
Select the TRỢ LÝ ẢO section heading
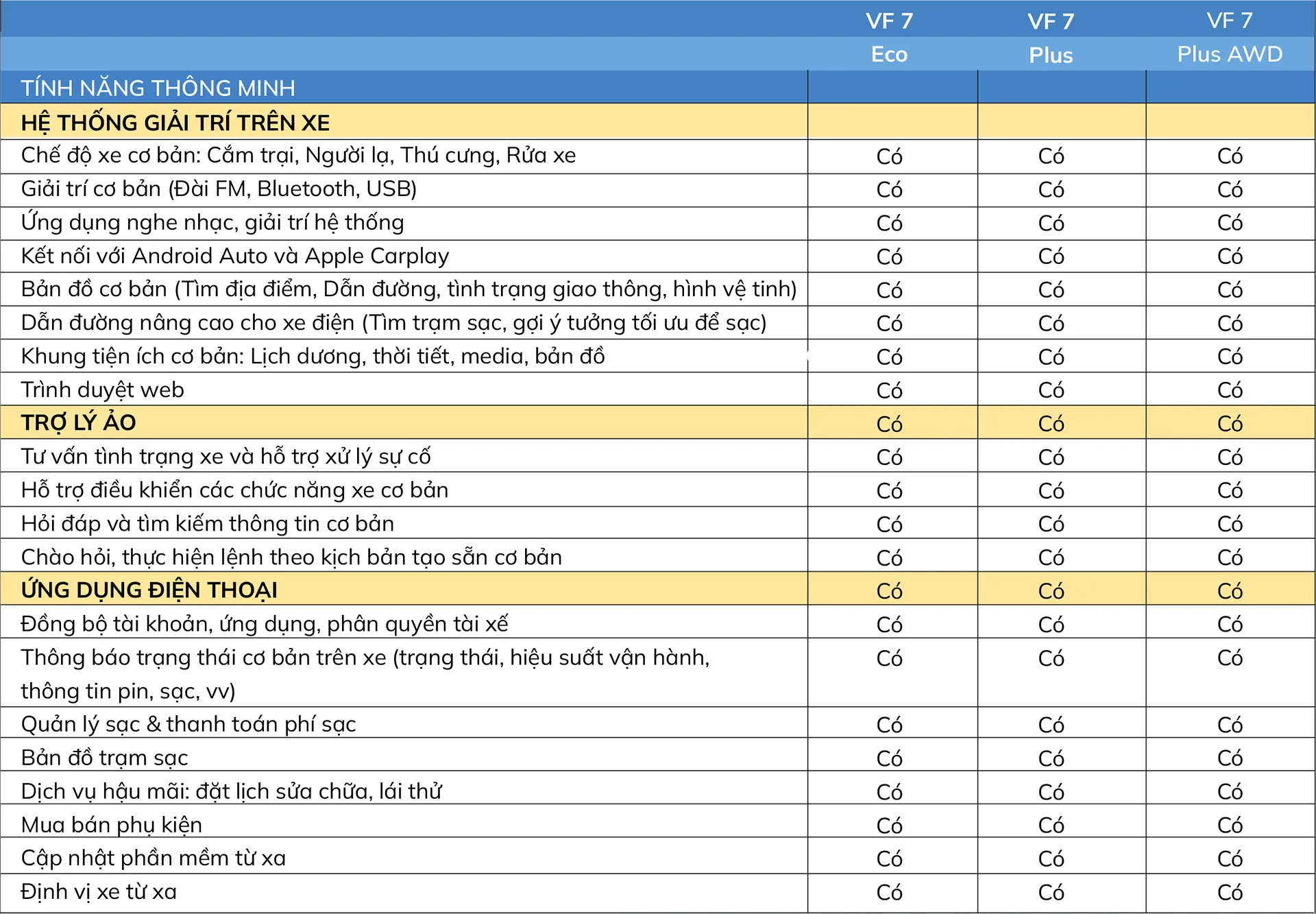[78, 422]
